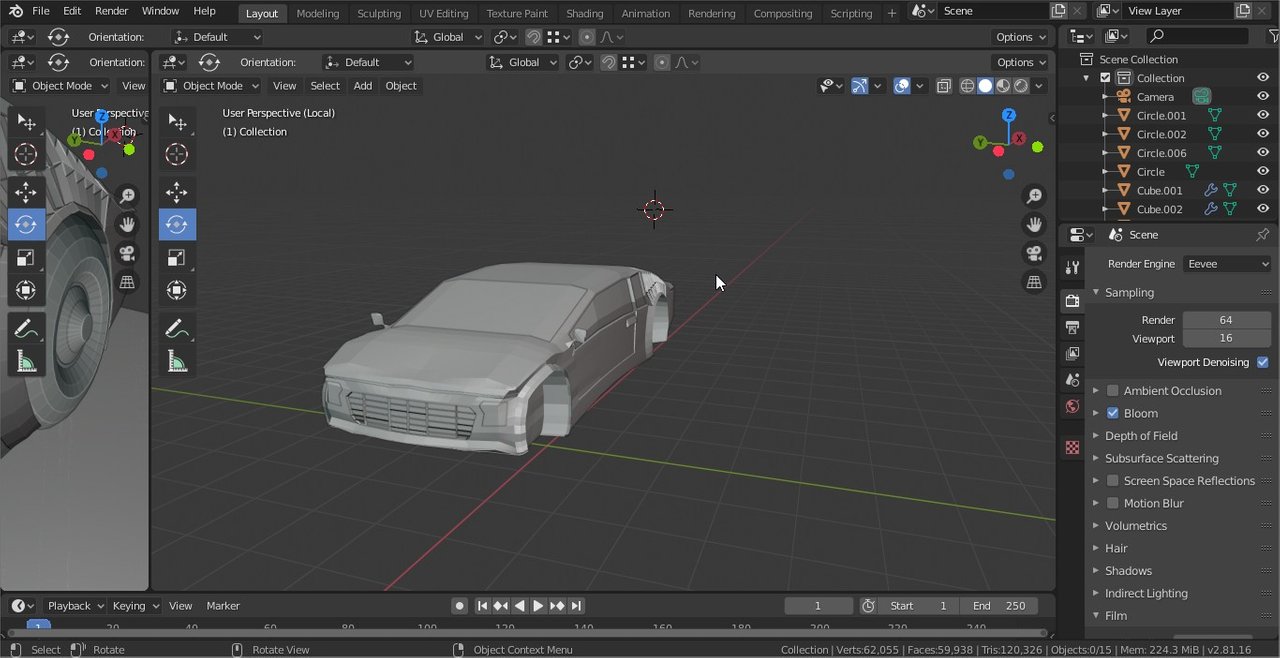Open Global transform orientation dropdown in main viewport
The width and height of the screenshot is (1280, 658).
pyautogui.click(x=523, y=62)
